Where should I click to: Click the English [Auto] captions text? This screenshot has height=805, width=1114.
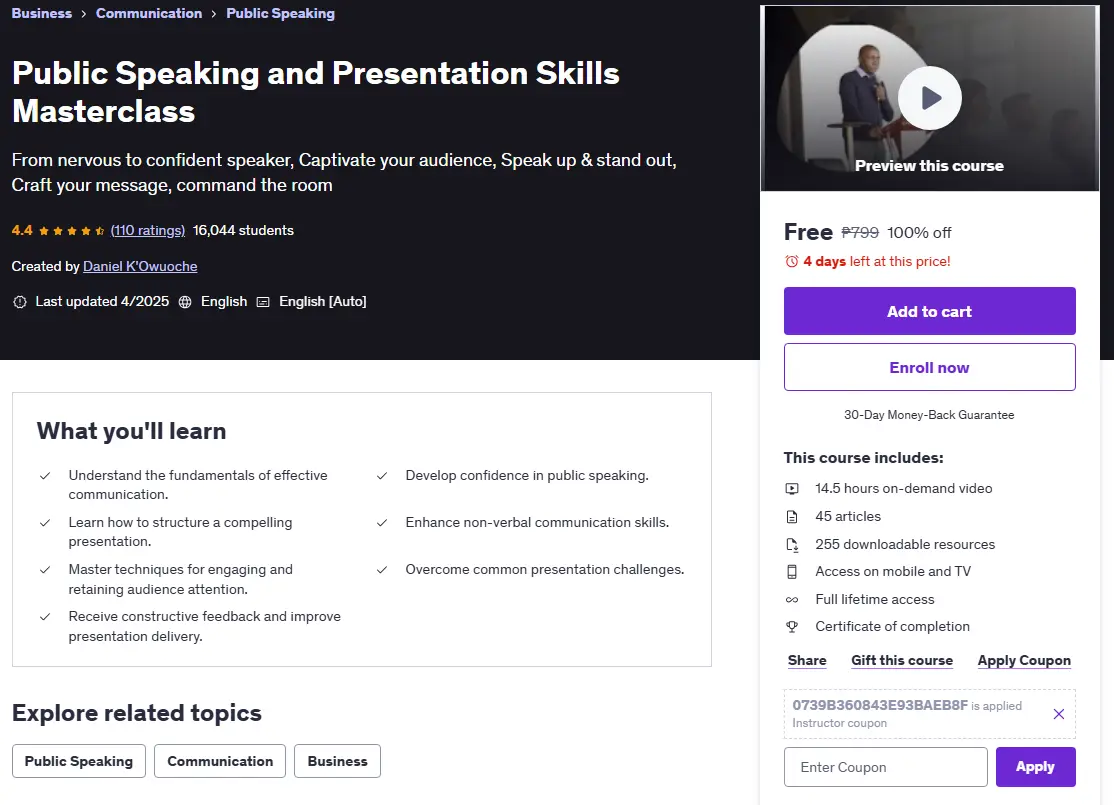[323, 301]
